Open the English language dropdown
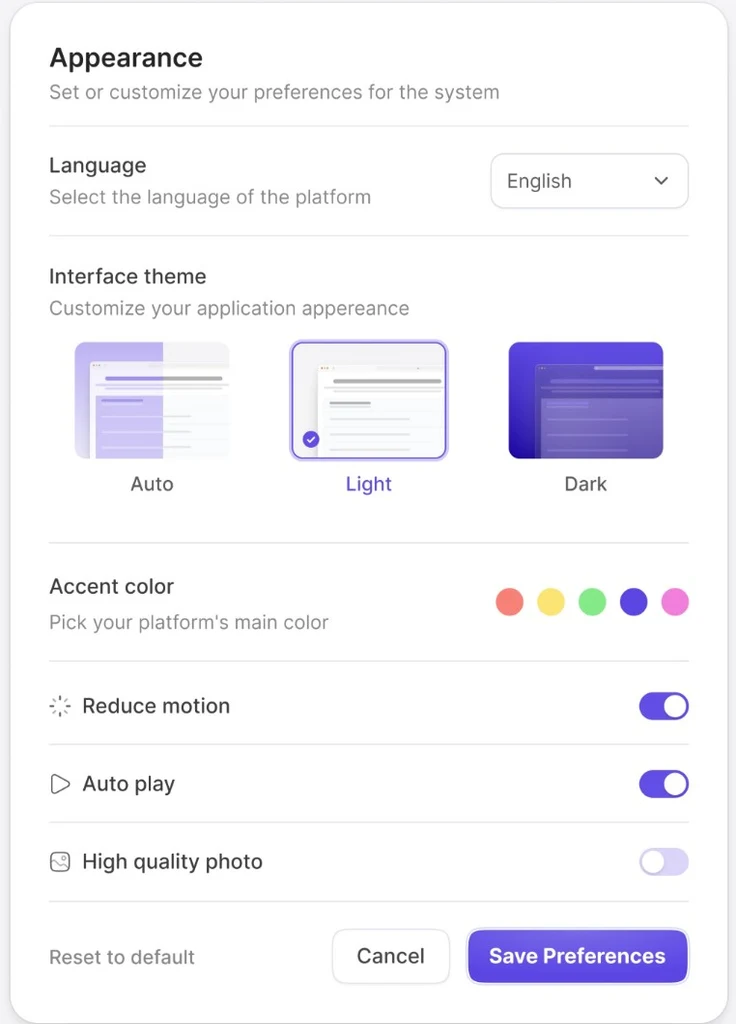This screenshot has height=1024, width=736. coord(589,181)
